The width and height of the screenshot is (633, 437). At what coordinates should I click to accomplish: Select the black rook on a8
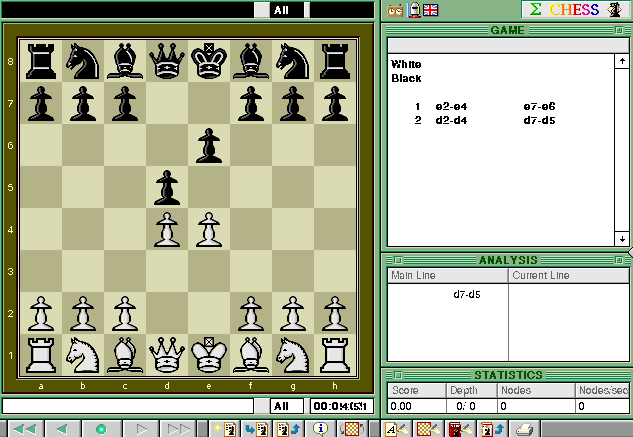[41, 61]
